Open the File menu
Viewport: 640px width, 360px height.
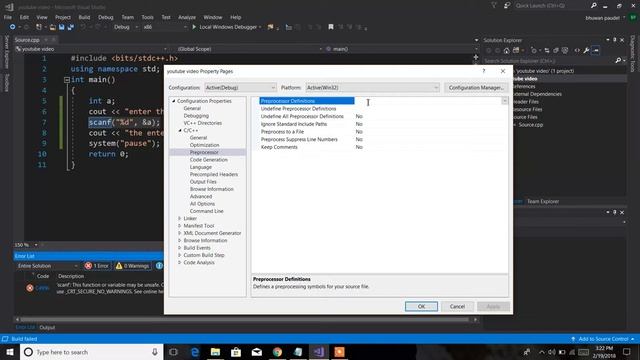point(8,17)
